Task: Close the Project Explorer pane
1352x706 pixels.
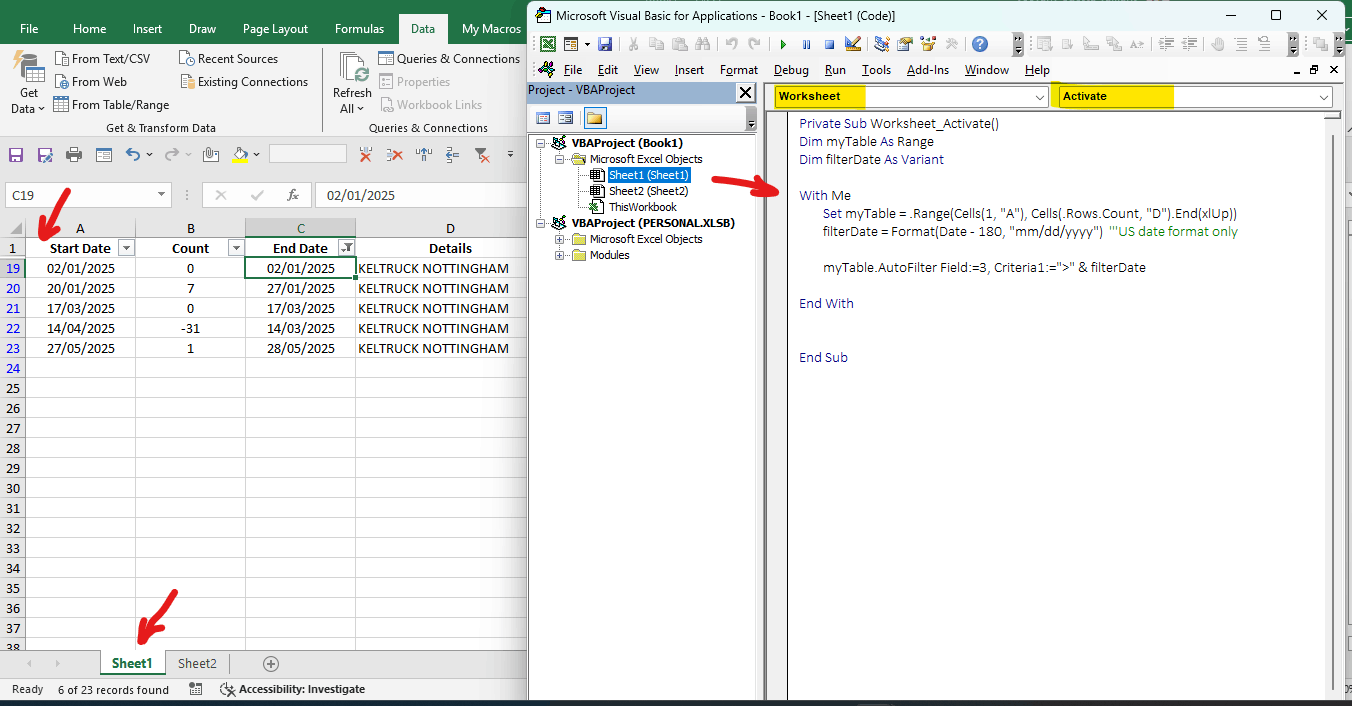Action: pyautogui.click(x=745, y=92)
